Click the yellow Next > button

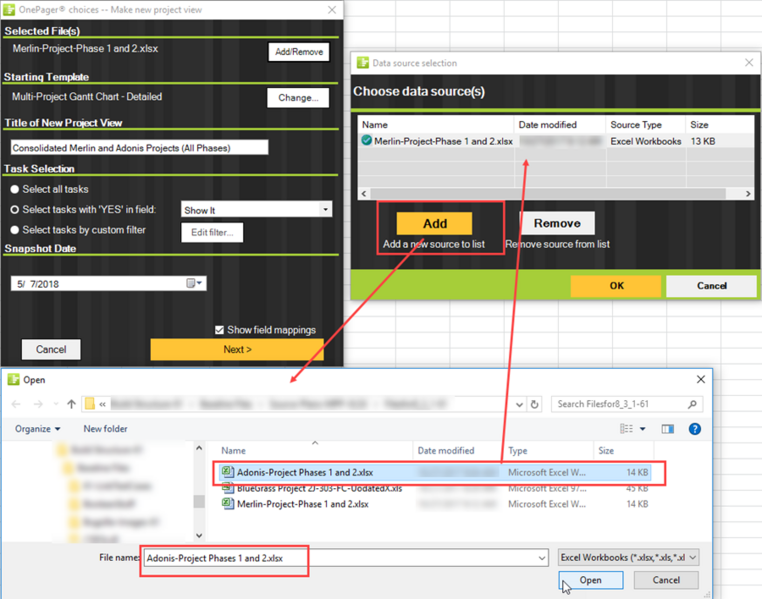click(x=237, y=349)
